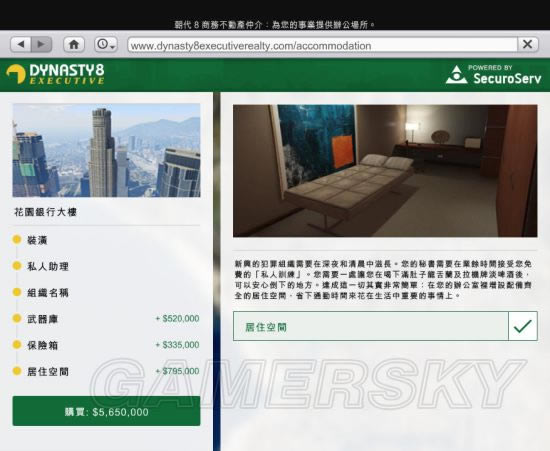Select the 武器庫 menu step
Viewport: 550px width, 451px height.
pos(43,319)
